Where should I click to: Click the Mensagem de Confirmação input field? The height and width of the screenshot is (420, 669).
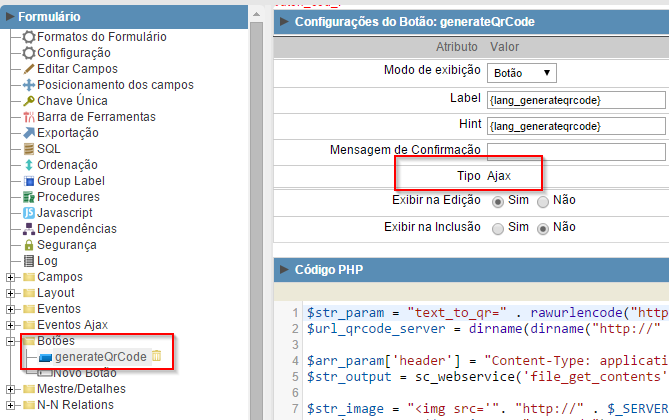point(576,151)
